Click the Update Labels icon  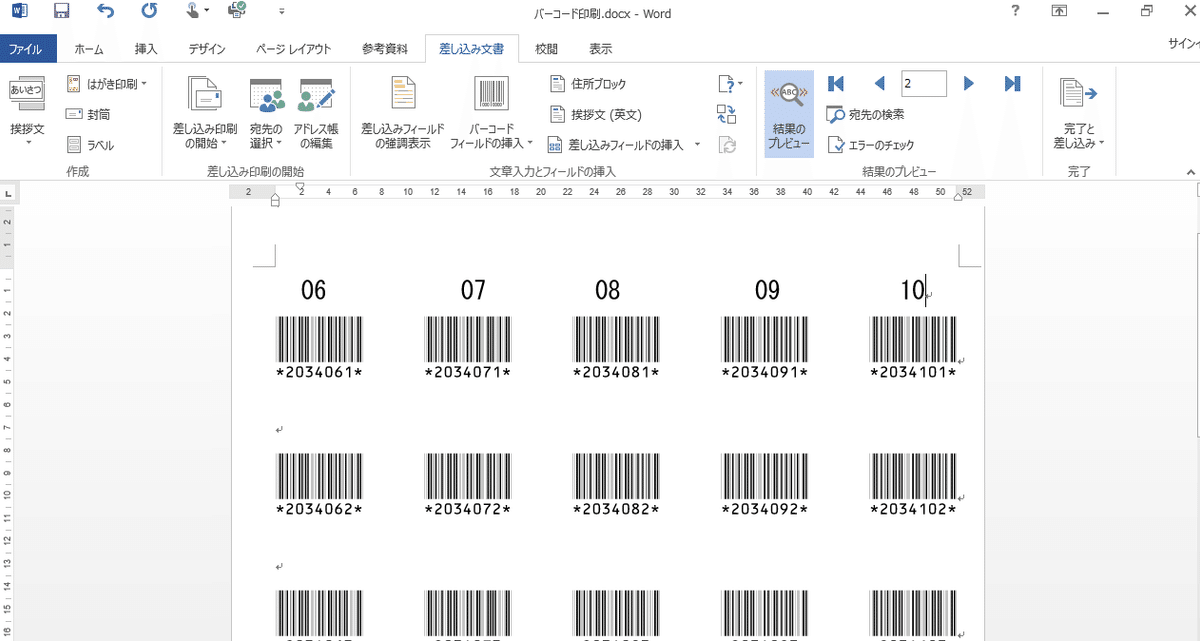pyautogui.click(x=727, y=145)
